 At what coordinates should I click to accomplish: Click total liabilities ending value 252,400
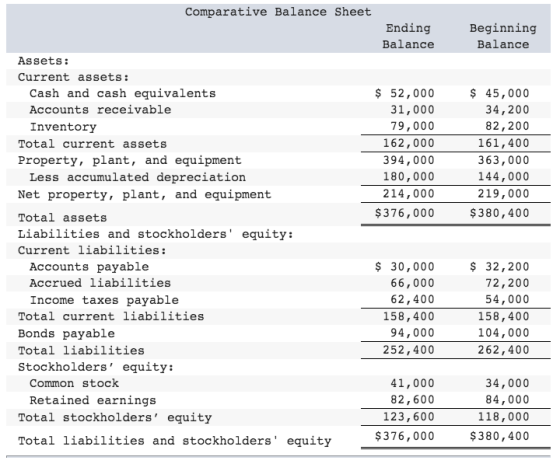(x=409, y=350)
